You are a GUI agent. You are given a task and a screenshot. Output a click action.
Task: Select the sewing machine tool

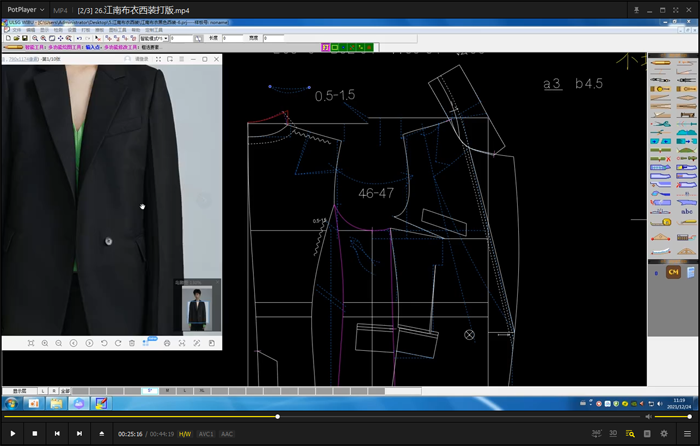coord(687,115)
